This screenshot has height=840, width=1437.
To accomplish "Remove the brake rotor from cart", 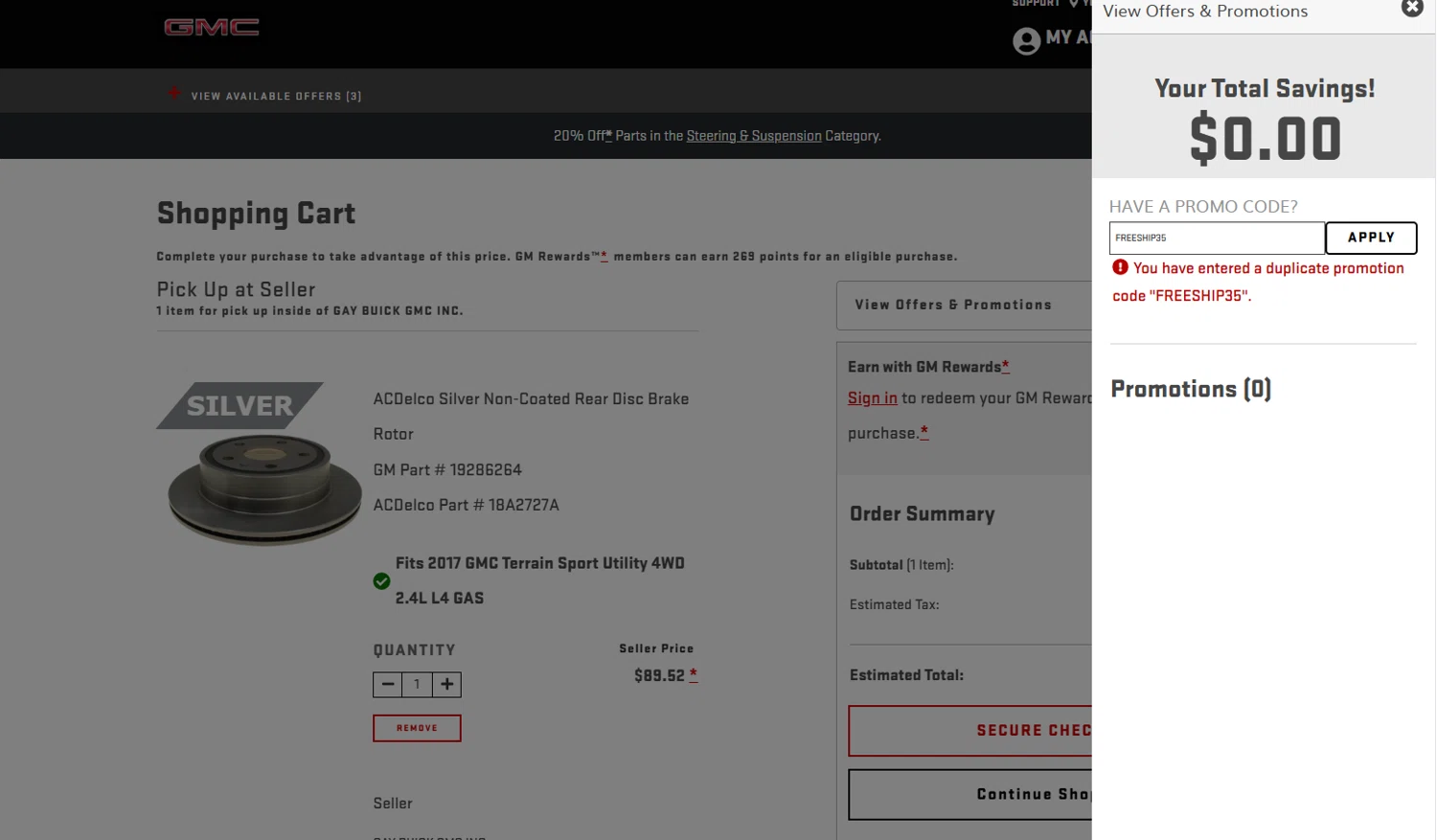I will coord(417,728).
